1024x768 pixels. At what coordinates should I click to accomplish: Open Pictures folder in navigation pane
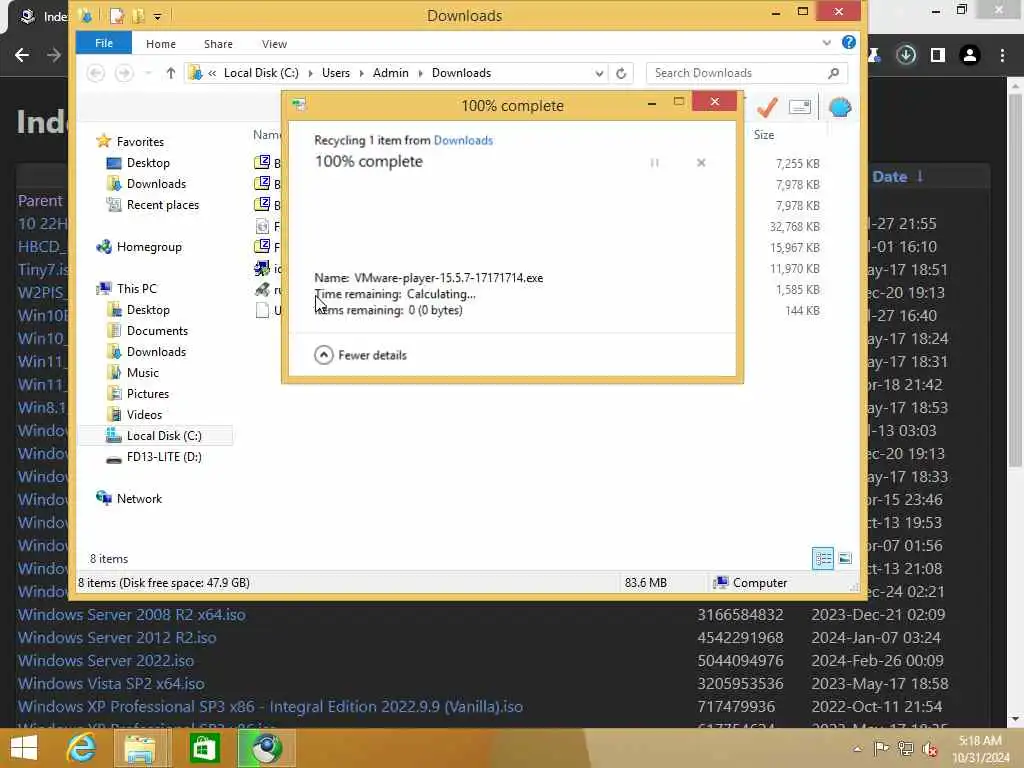click(x=148, y=393)
